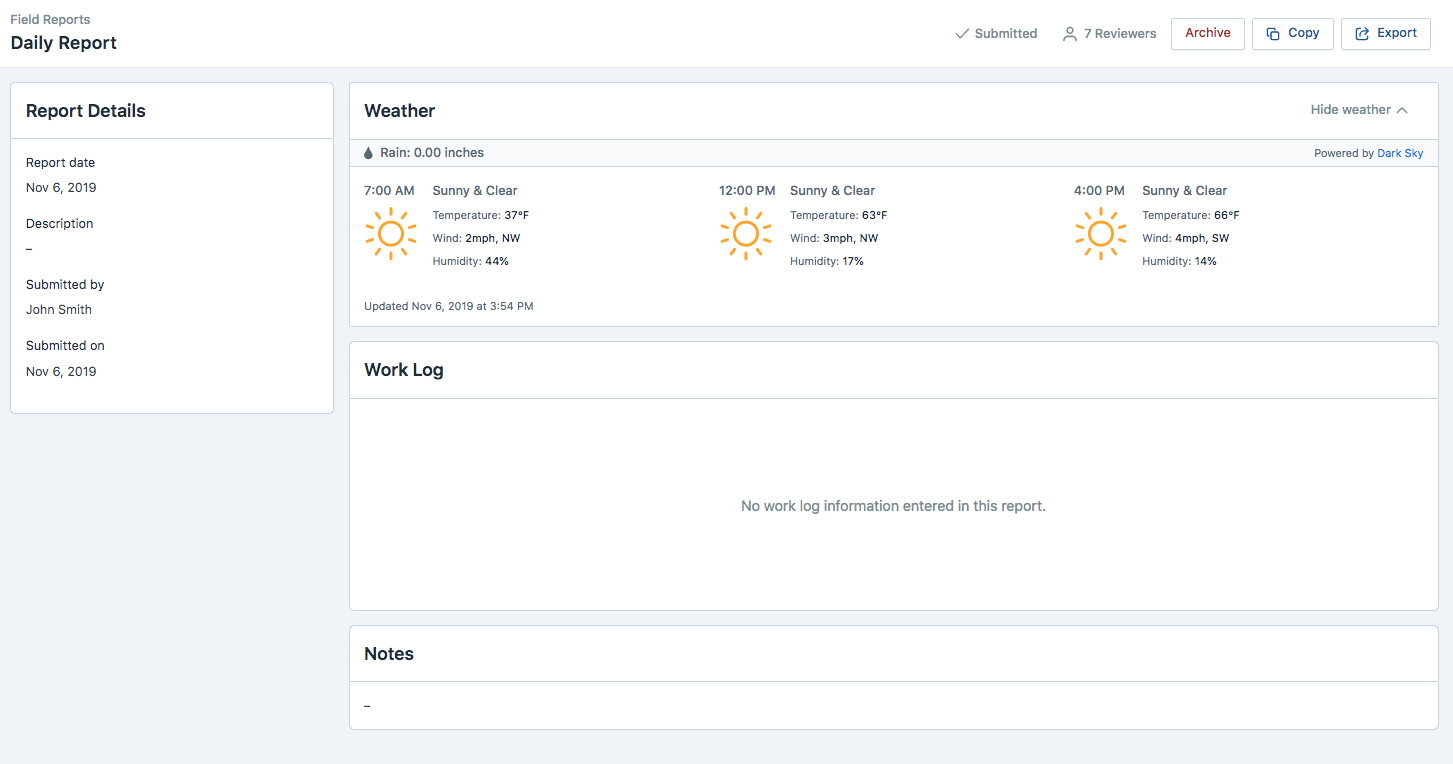The image size is (1453, 764).
Task: Click the 12:00 PM sun icon
Action: pos(745,233)
